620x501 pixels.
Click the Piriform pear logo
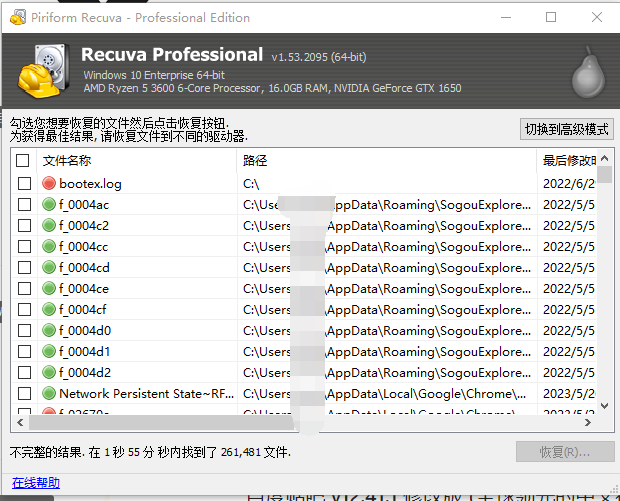588,73
